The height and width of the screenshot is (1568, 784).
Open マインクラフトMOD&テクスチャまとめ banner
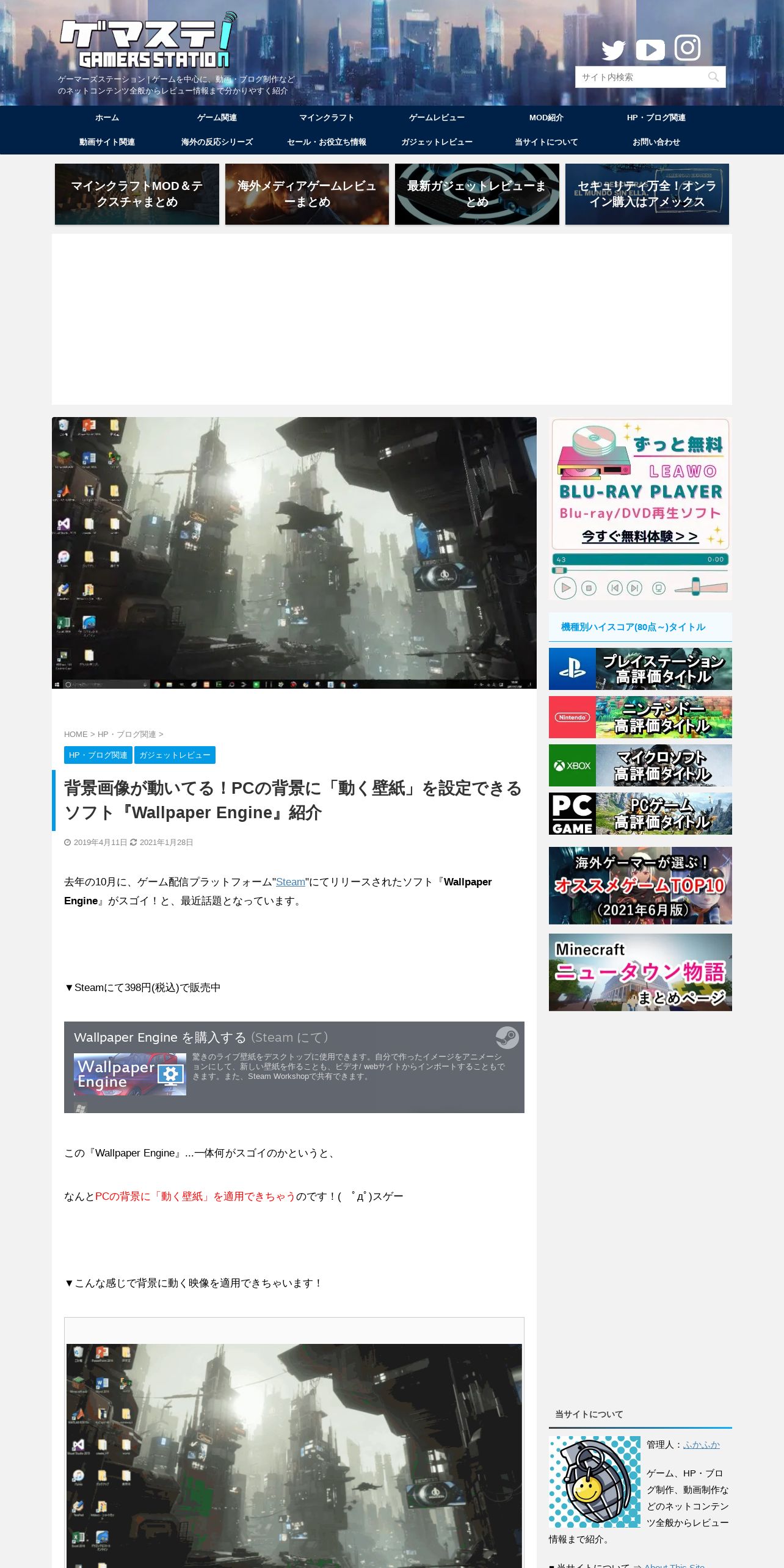(x=137, y=194)
